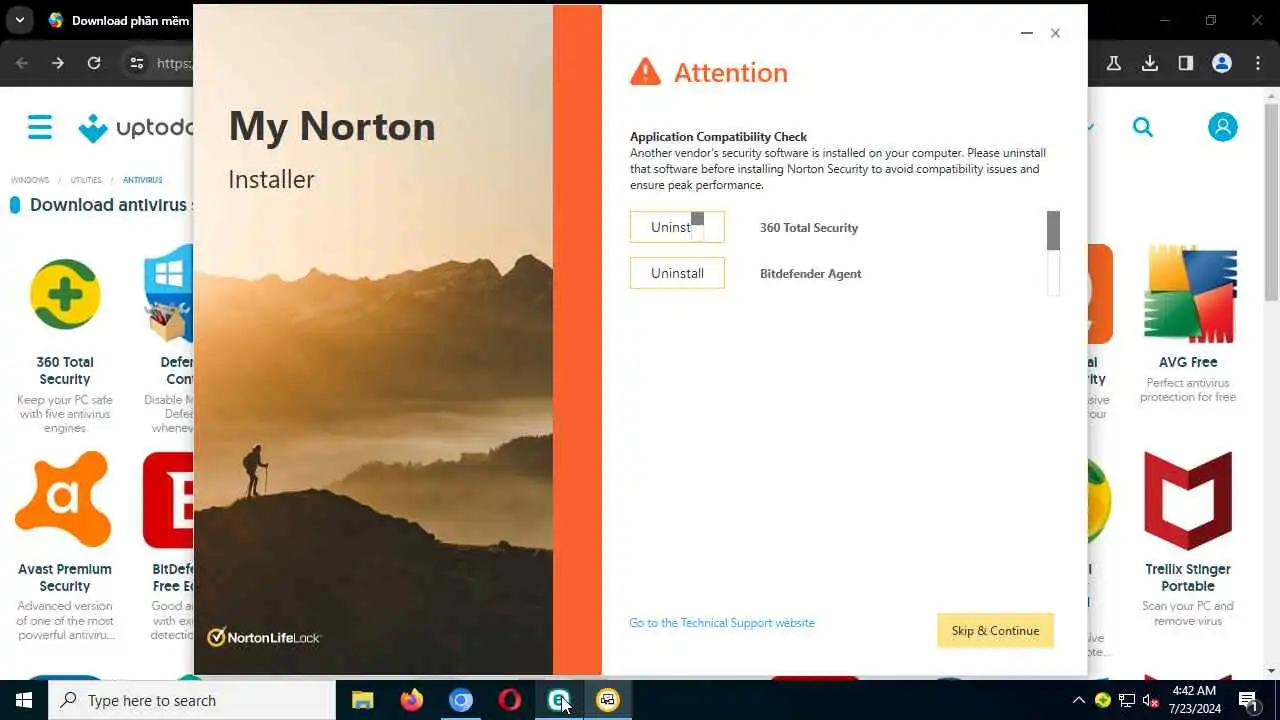Click the Bitdefender red app icon

168,500
